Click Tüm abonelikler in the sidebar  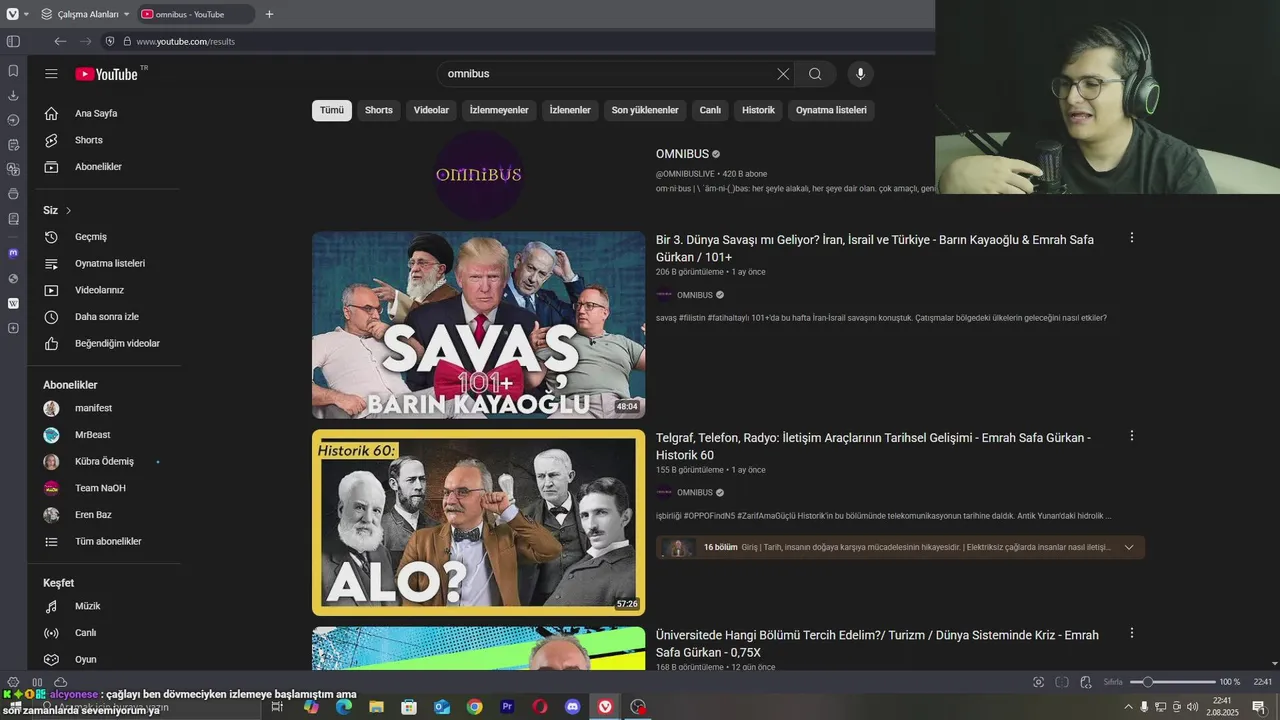tap(108, 541)
